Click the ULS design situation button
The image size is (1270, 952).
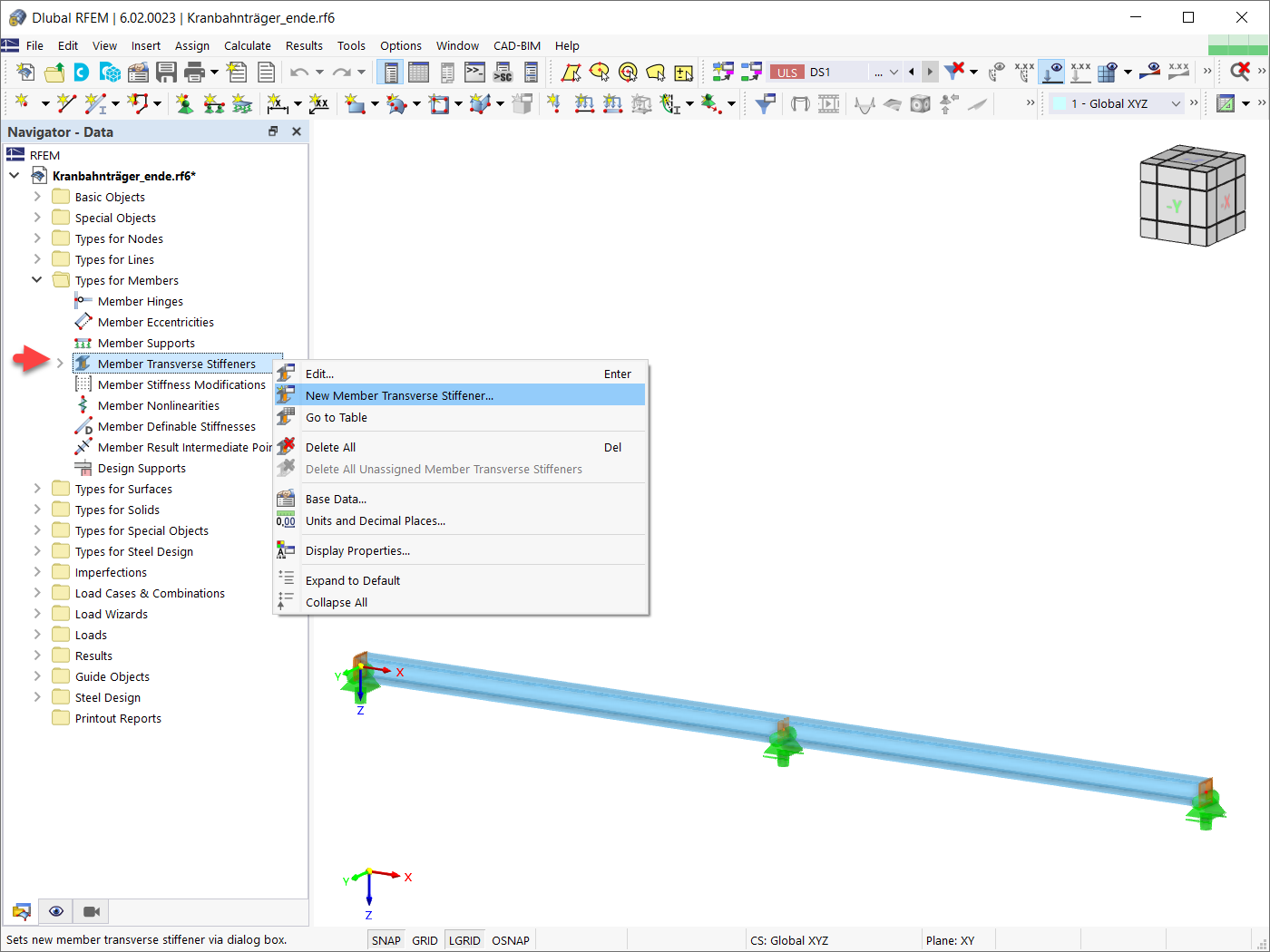[786, 71]
